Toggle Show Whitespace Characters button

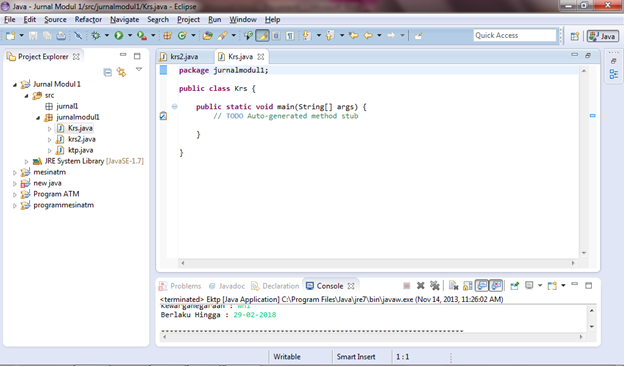[x=290, y=35]
